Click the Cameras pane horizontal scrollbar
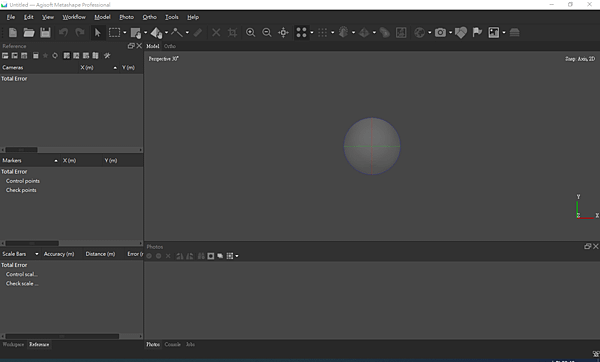 click(x=72, y=150)
